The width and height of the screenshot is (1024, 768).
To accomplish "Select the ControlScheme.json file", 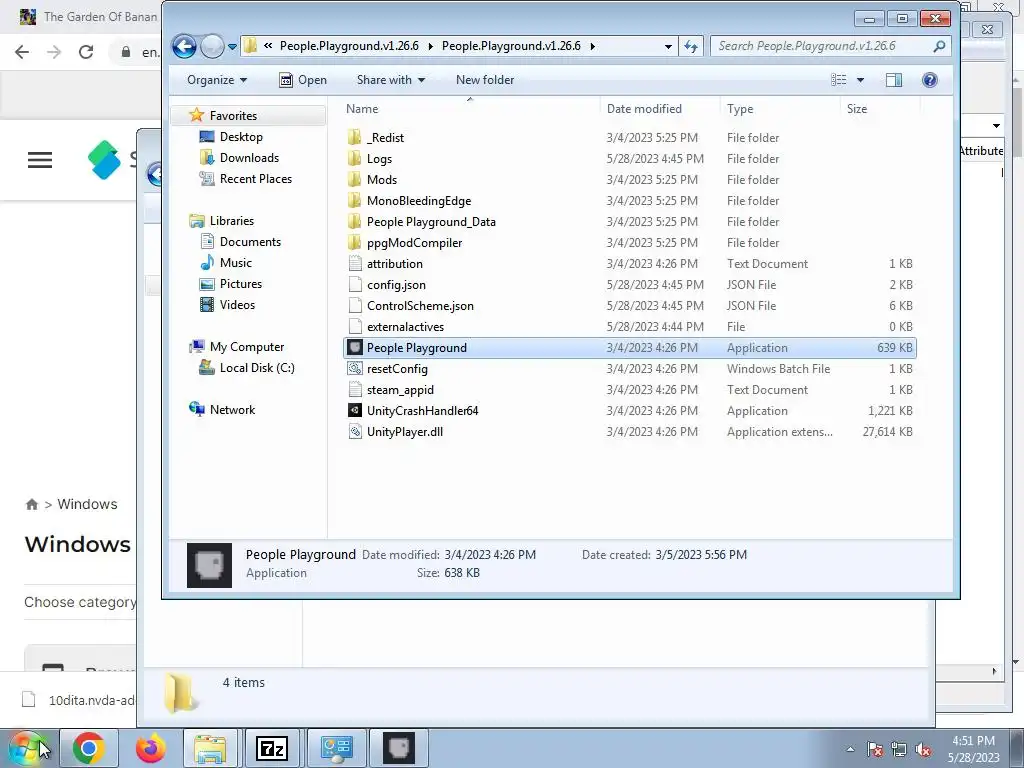I will click(x=420, y=306).
